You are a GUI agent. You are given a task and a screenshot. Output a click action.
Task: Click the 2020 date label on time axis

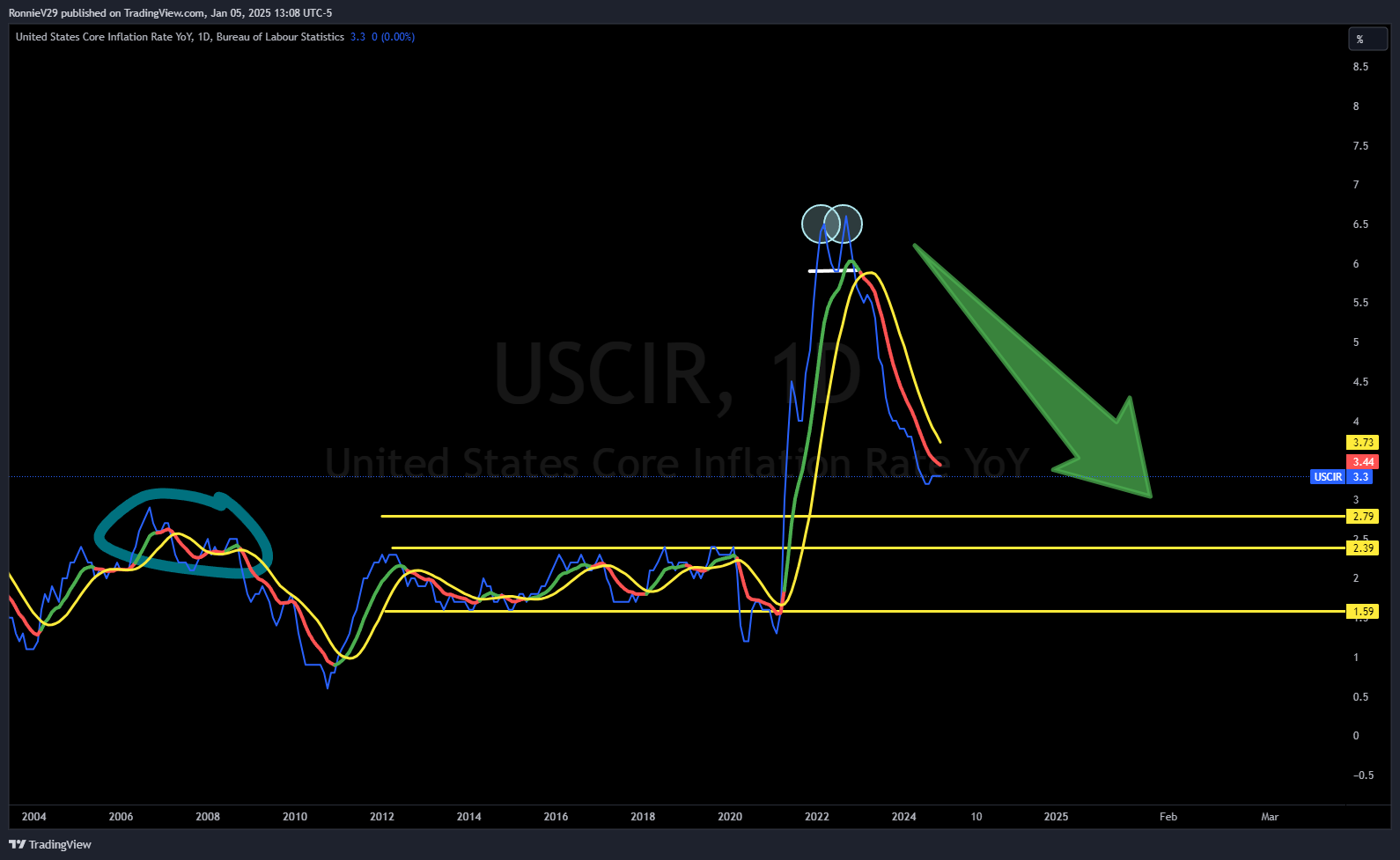coord(730,817)
